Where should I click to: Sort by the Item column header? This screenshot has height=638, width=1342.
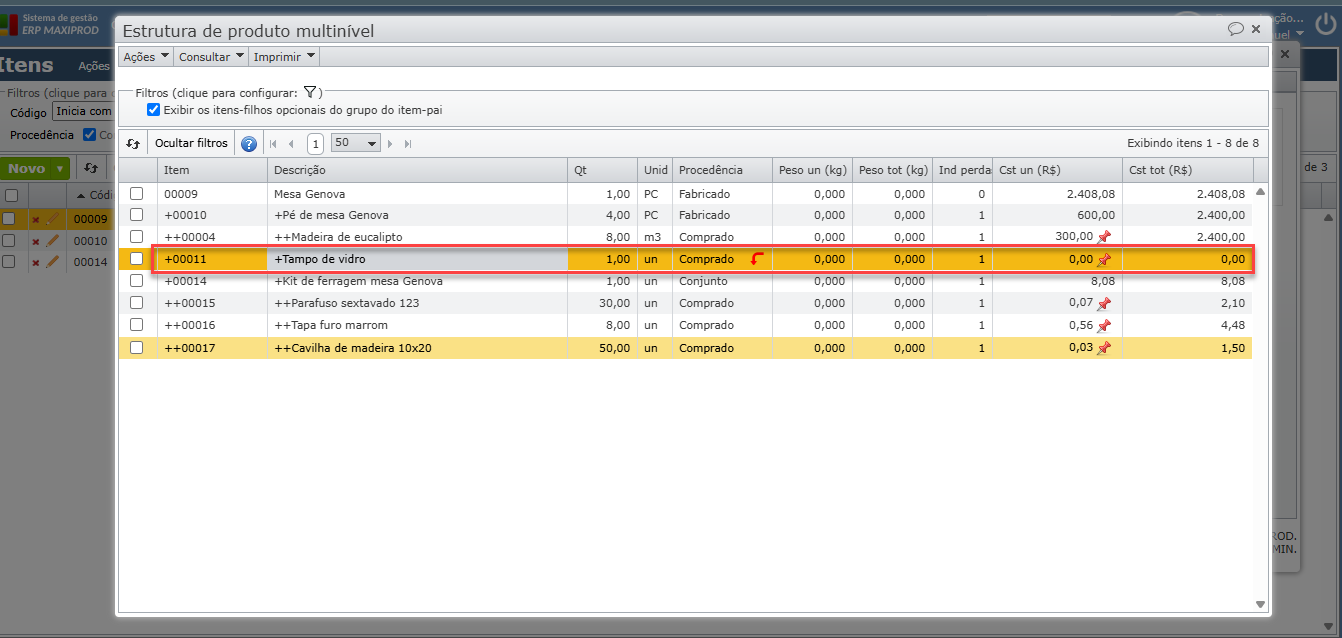click(x=212, y=170)
